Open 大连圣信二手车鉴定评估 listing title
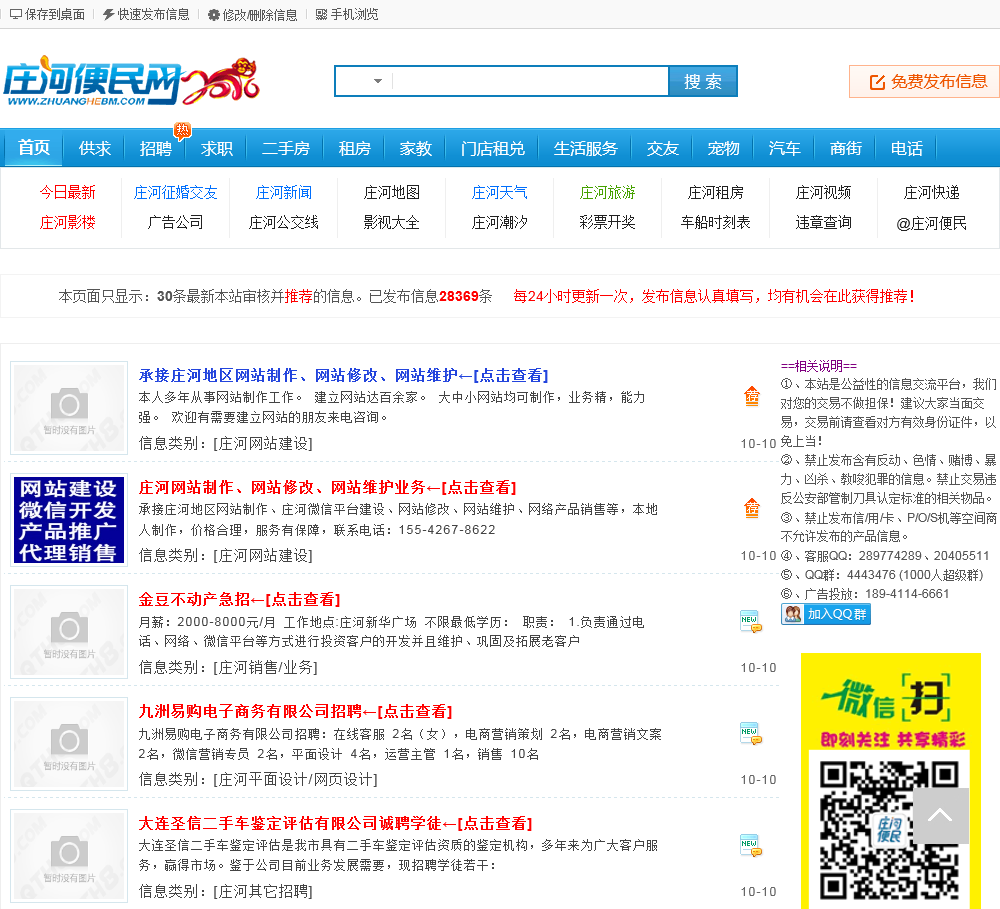 pos(335,823)
